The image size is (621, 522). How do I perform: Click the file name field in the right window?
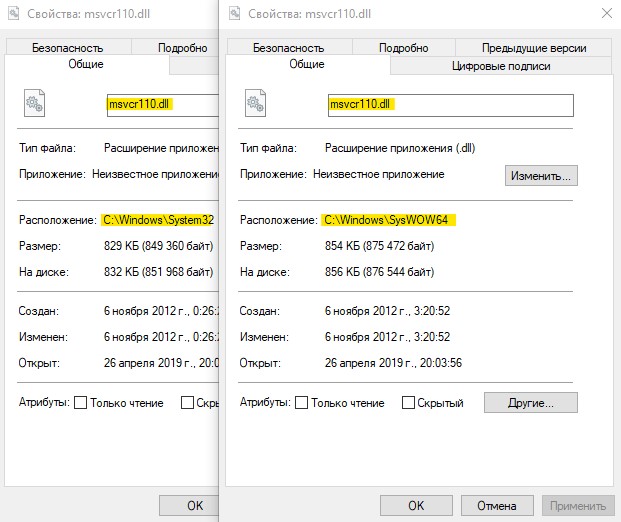451,105
